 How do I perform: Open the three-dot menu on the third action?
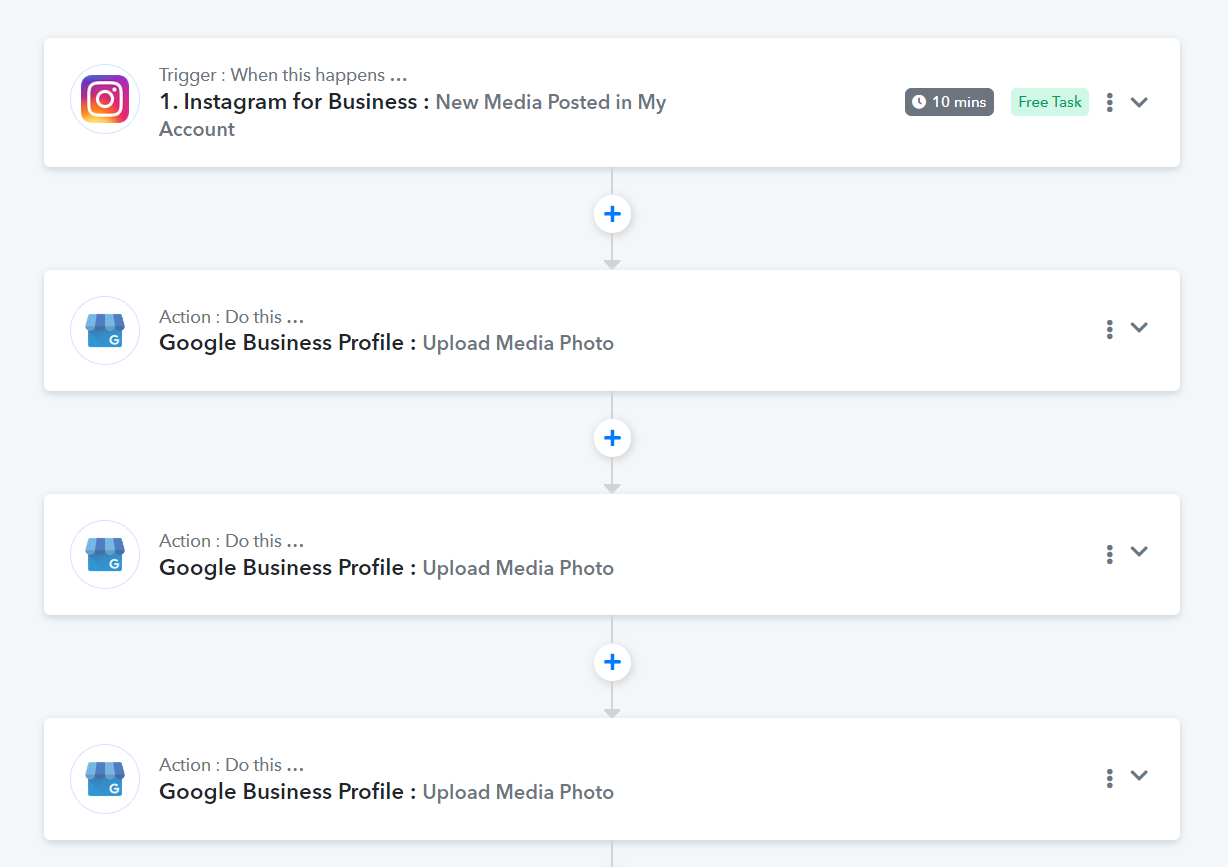(1110, 777)
